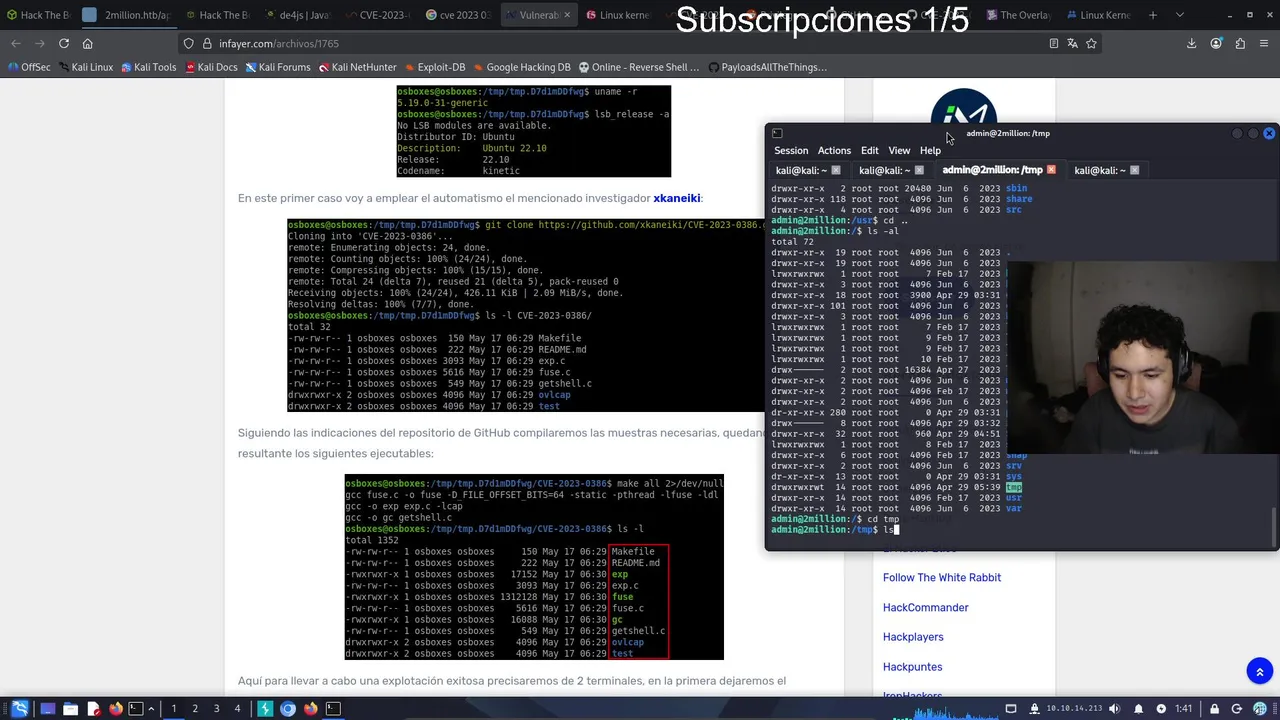Open the Firefox hamburger menu
The height and width of the screenshot is (720, 1280).
pyautogui.click(x=1264, y=43)
